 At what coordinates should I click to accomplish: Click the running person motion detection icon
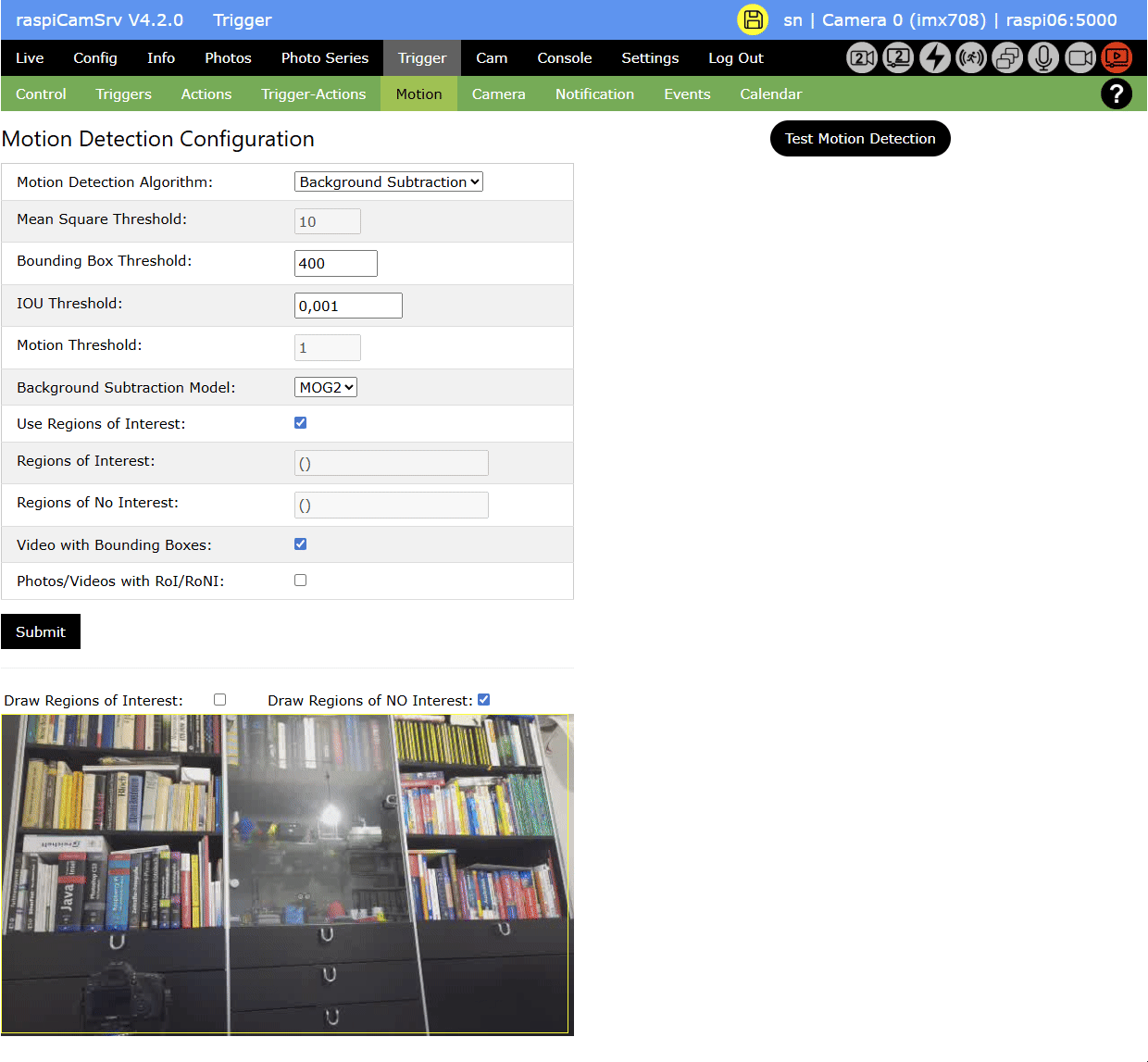point(971,58)
